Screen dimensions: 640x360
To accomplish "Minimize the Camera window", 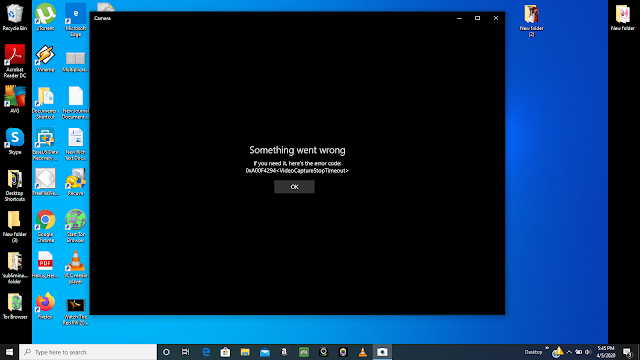I will click(x=459, y=18).
